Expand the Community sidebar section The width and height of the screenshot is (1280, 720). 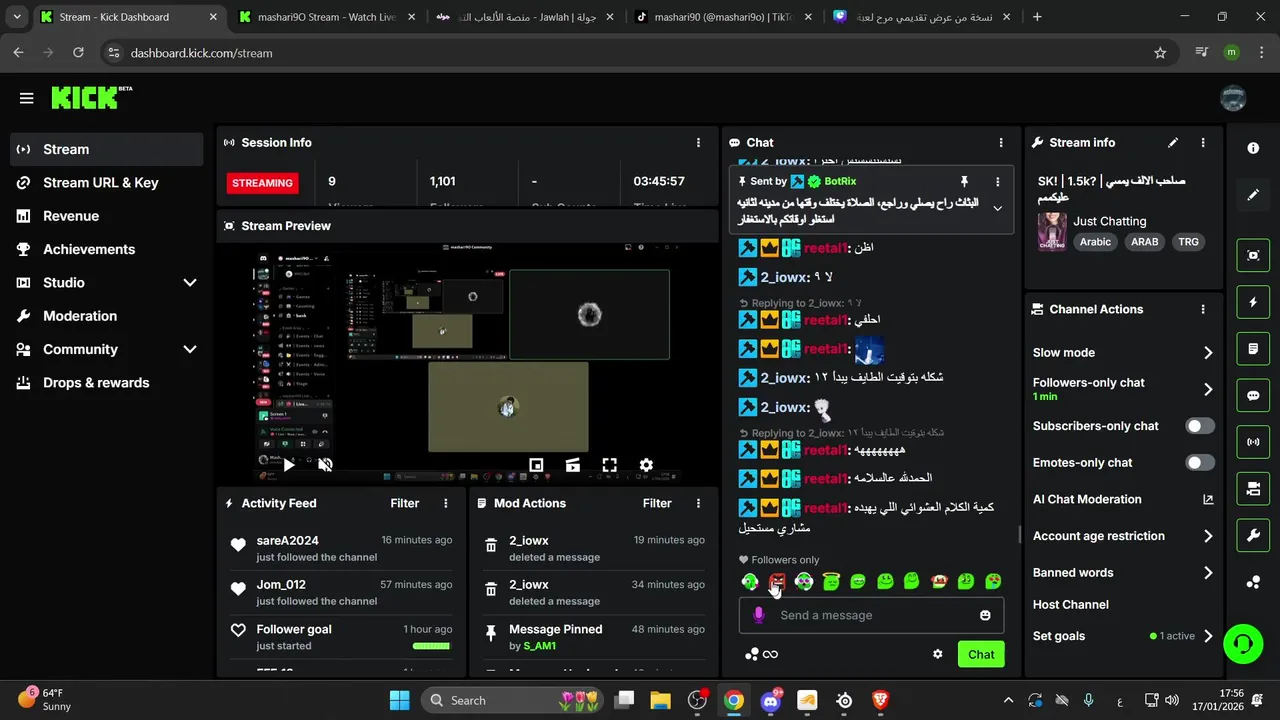(x=190, y=349)
